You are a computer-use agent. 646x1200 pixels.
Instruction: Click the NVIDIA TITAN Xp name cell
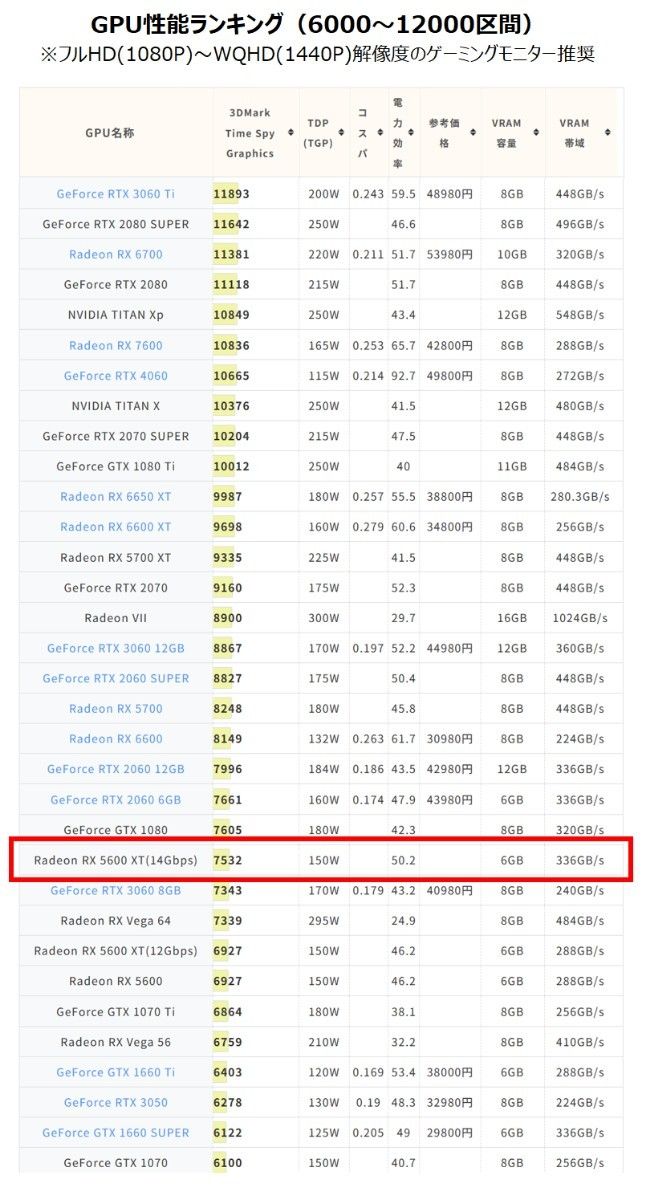[x=116, y=315]
